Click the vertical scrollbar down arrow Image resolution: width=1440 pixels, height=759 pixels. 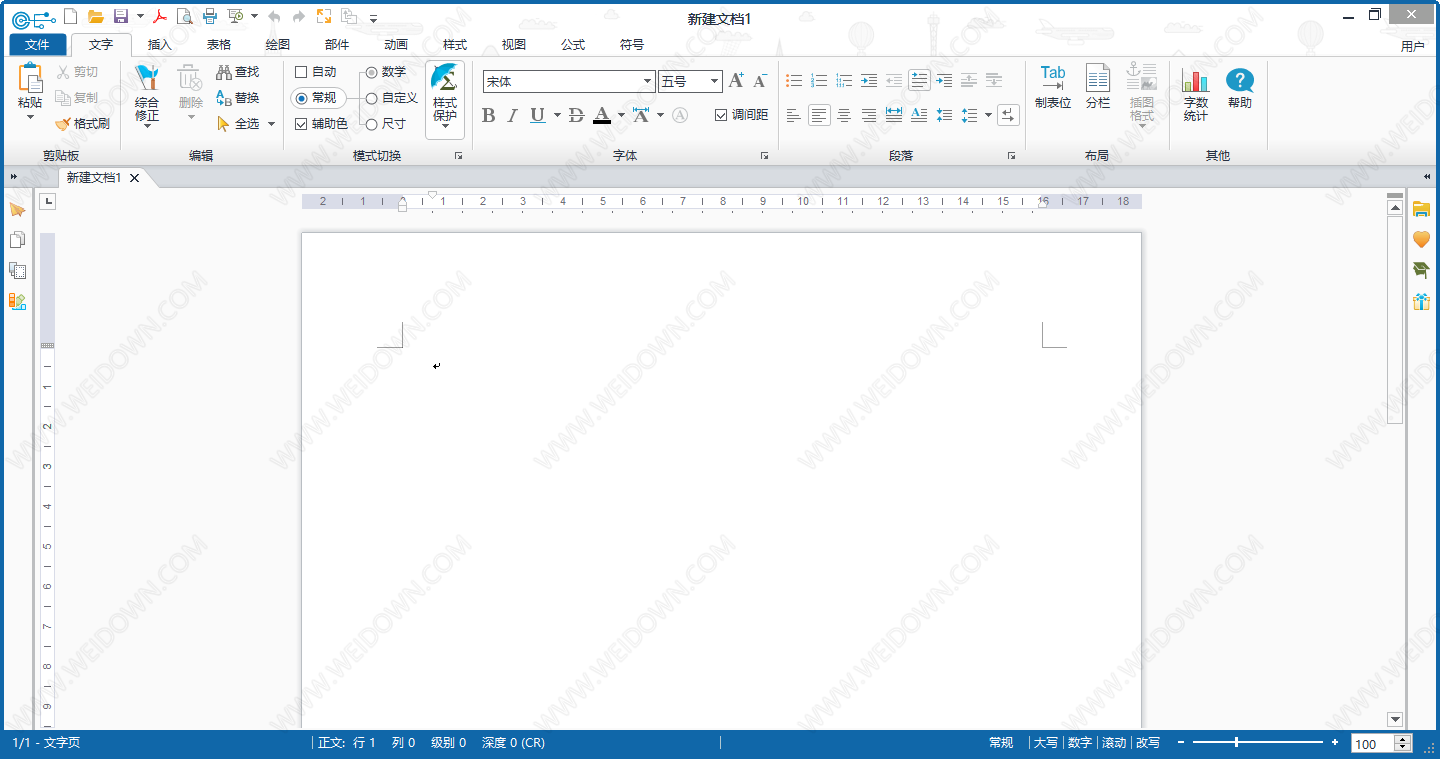coord(1395,719)
